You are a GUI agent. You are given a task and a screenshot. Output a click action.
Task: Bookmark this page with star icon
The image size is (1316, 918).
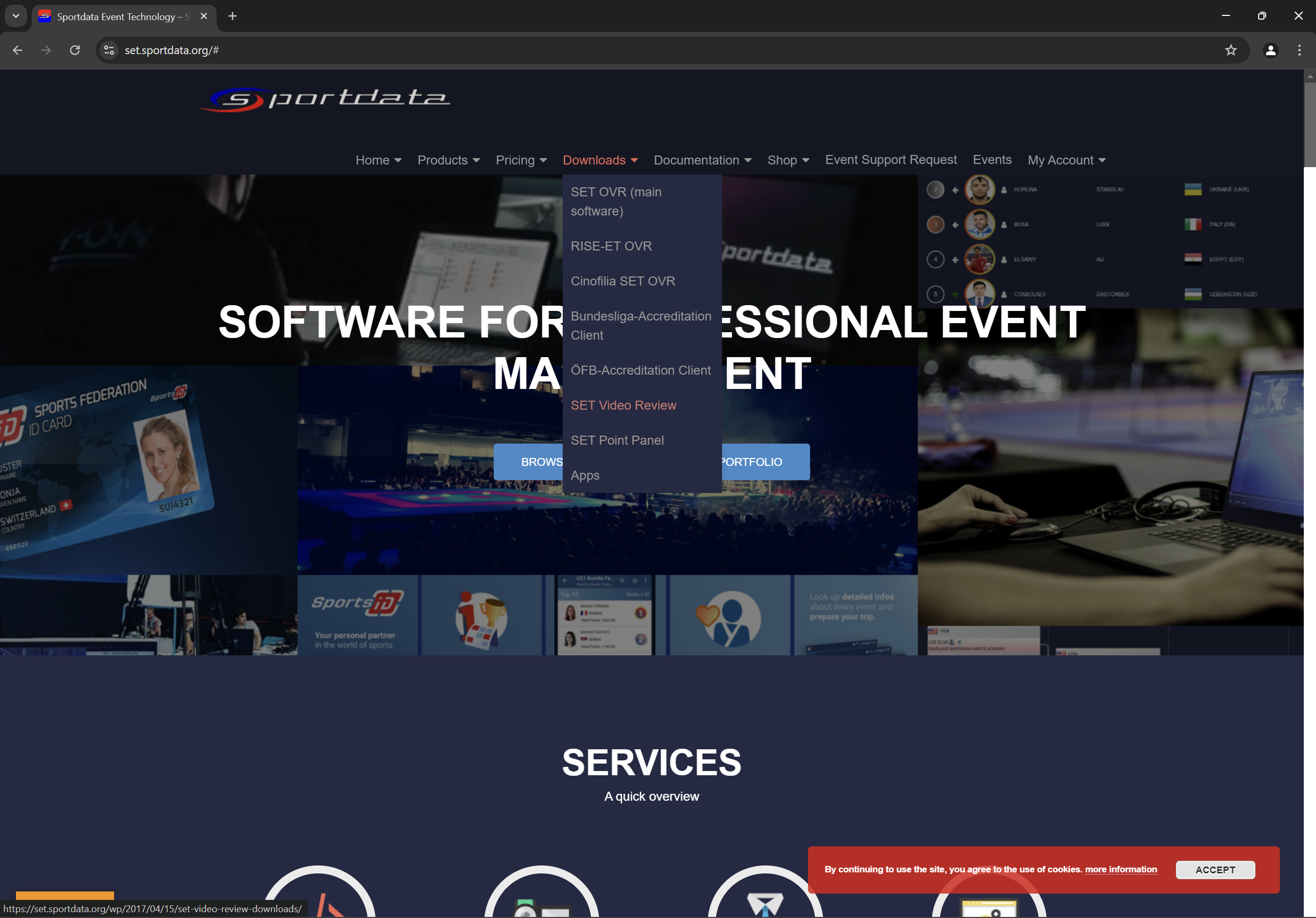[1230, 50]
